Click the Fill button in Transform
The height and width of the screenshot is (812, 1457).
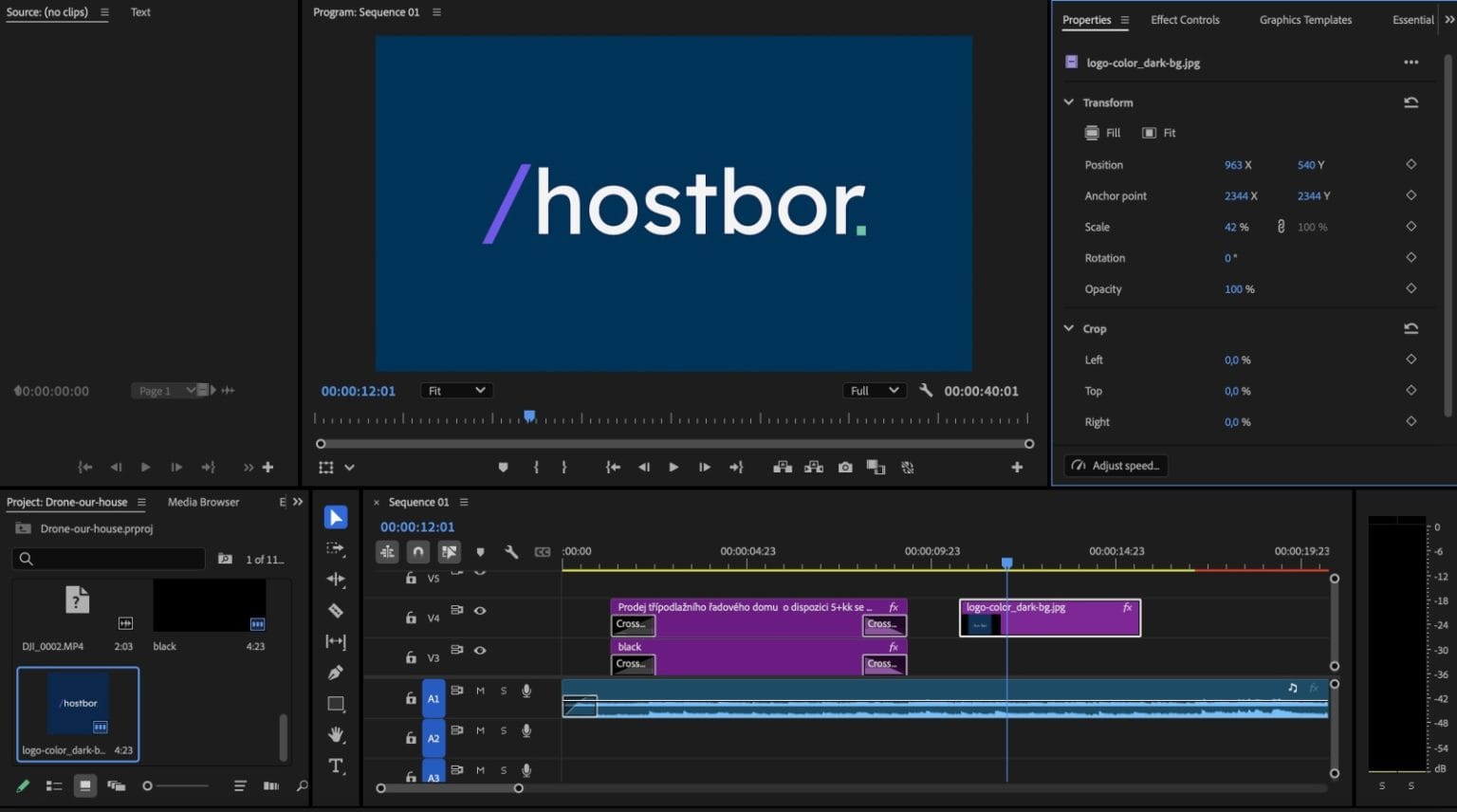[x=1103, y=133]
